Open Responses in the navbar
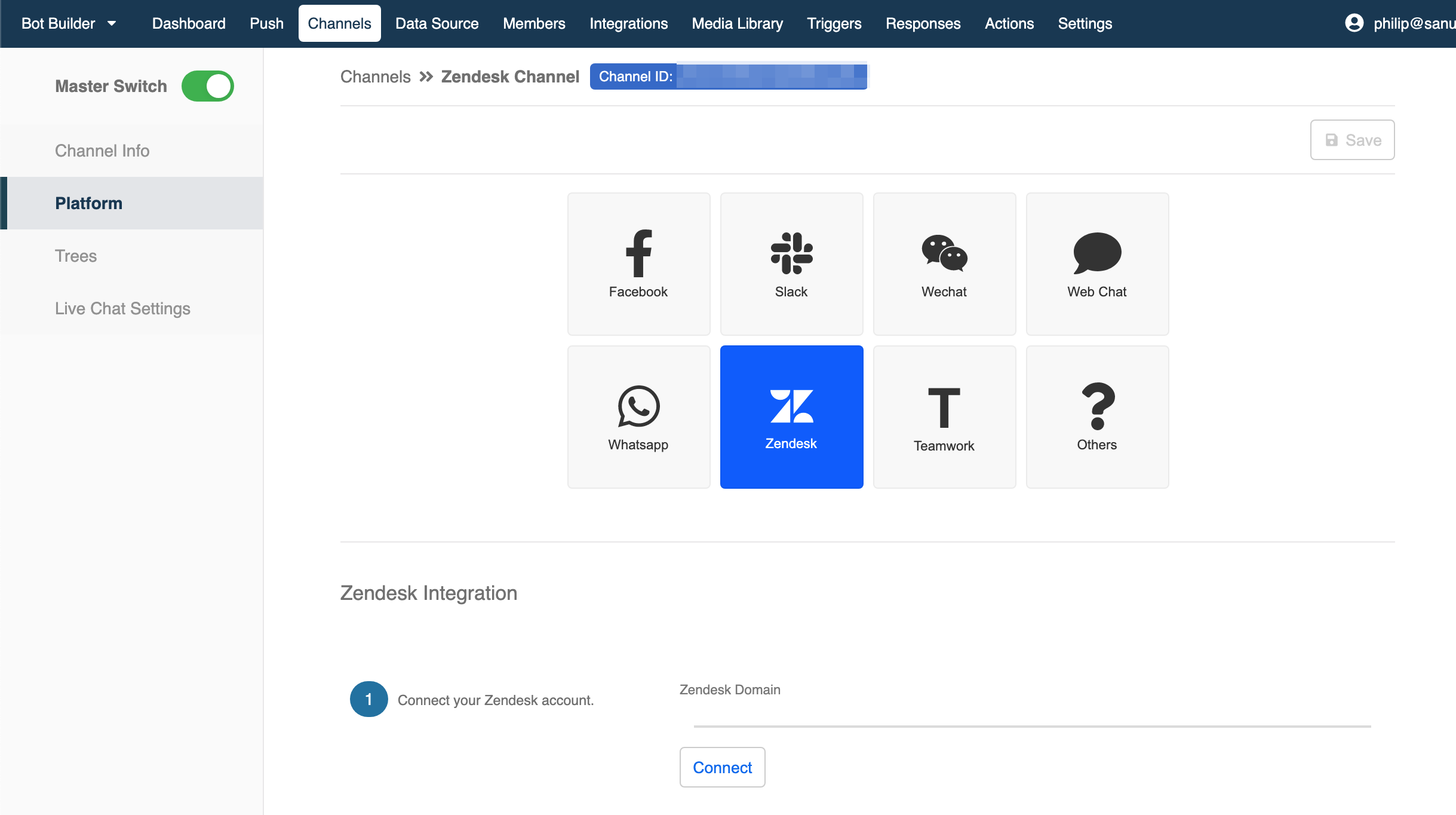The image size is (1456, 815). click(923, 23)
